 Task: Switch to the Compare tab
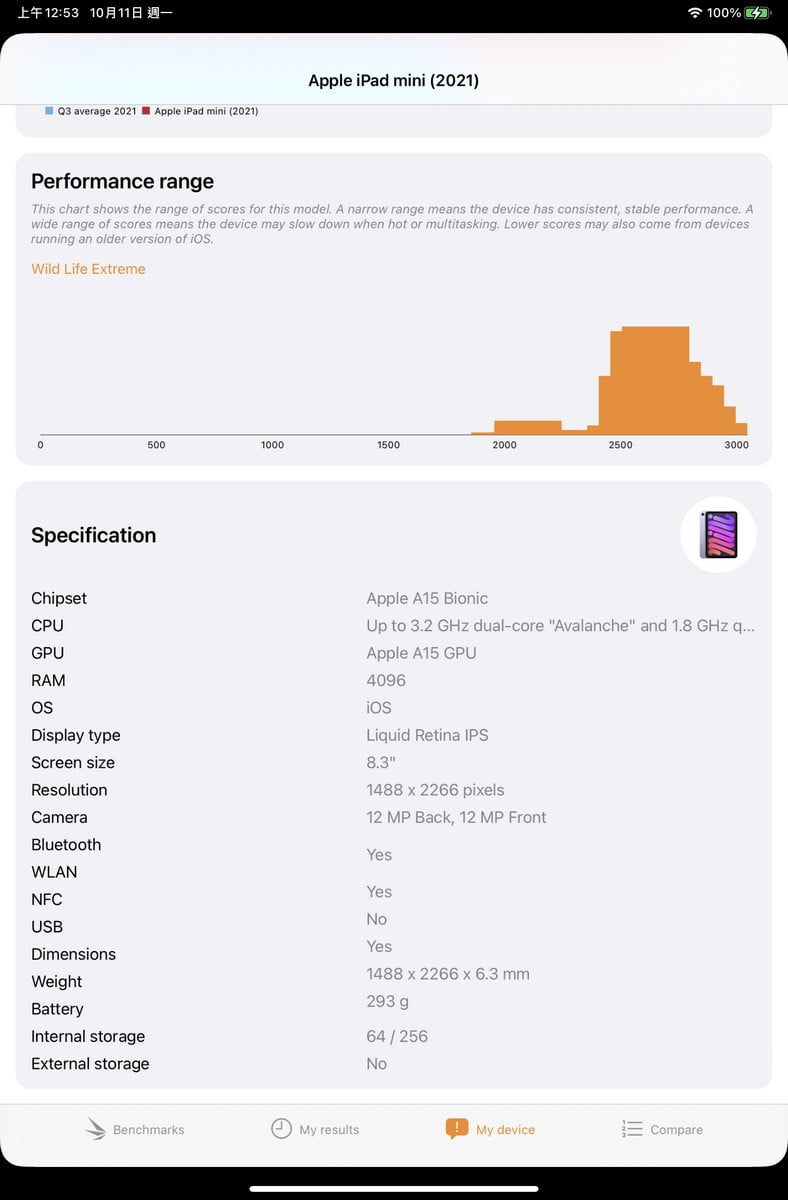(662, 1129)
